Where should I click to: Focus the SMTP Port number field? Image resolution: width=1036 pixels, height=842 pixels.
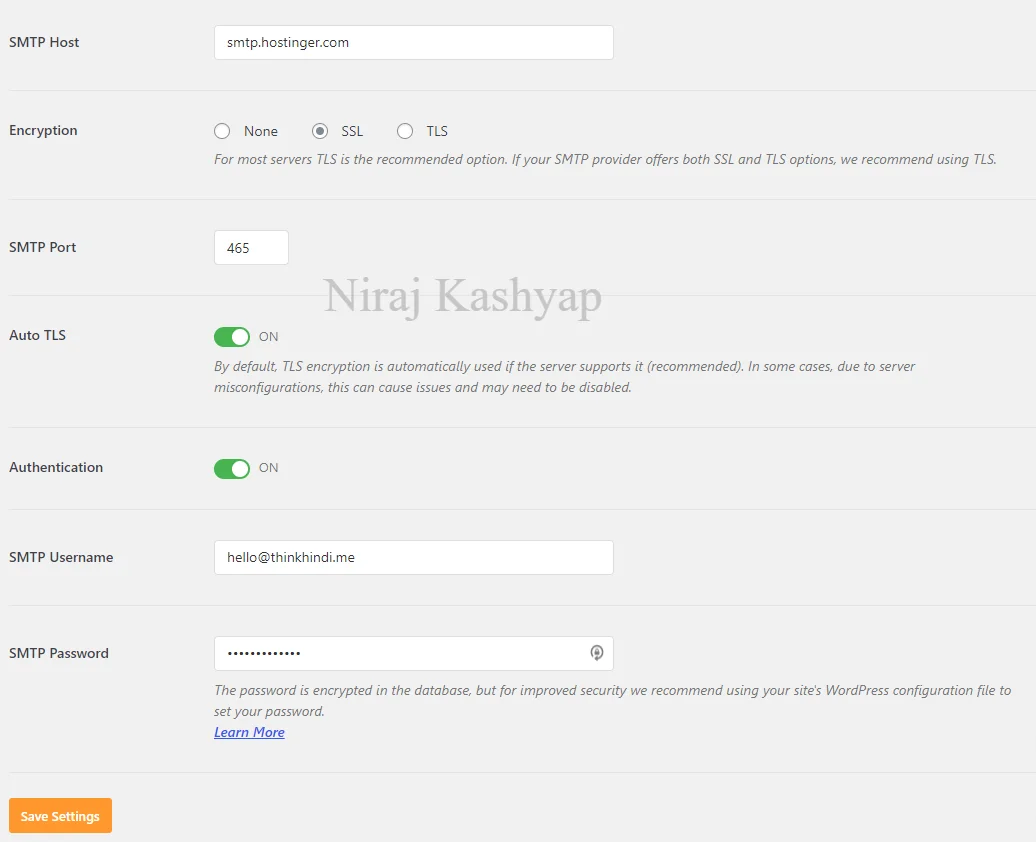click(x=251, y=248)
